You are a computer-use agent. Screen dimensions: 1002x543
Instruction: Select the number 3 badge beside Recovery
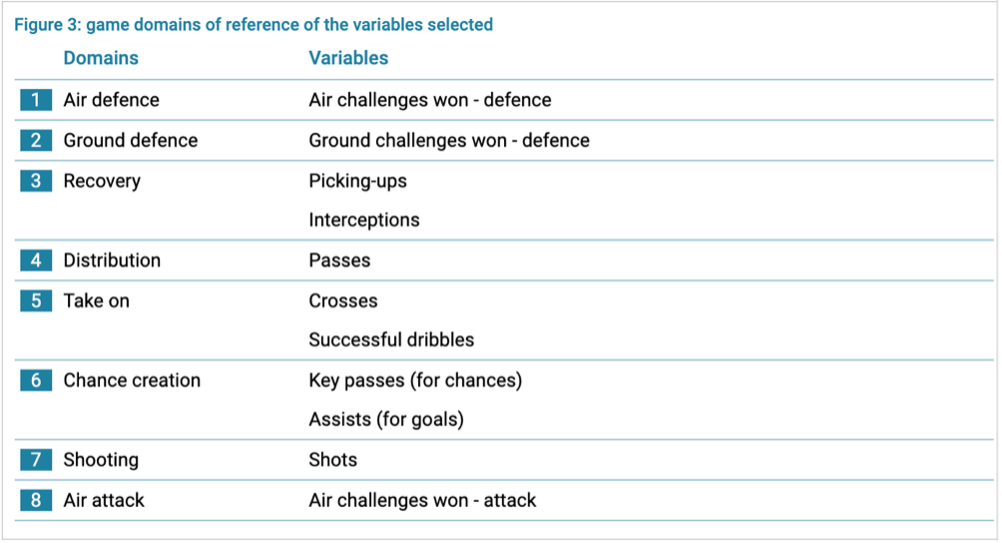click(x=36, y=181)
